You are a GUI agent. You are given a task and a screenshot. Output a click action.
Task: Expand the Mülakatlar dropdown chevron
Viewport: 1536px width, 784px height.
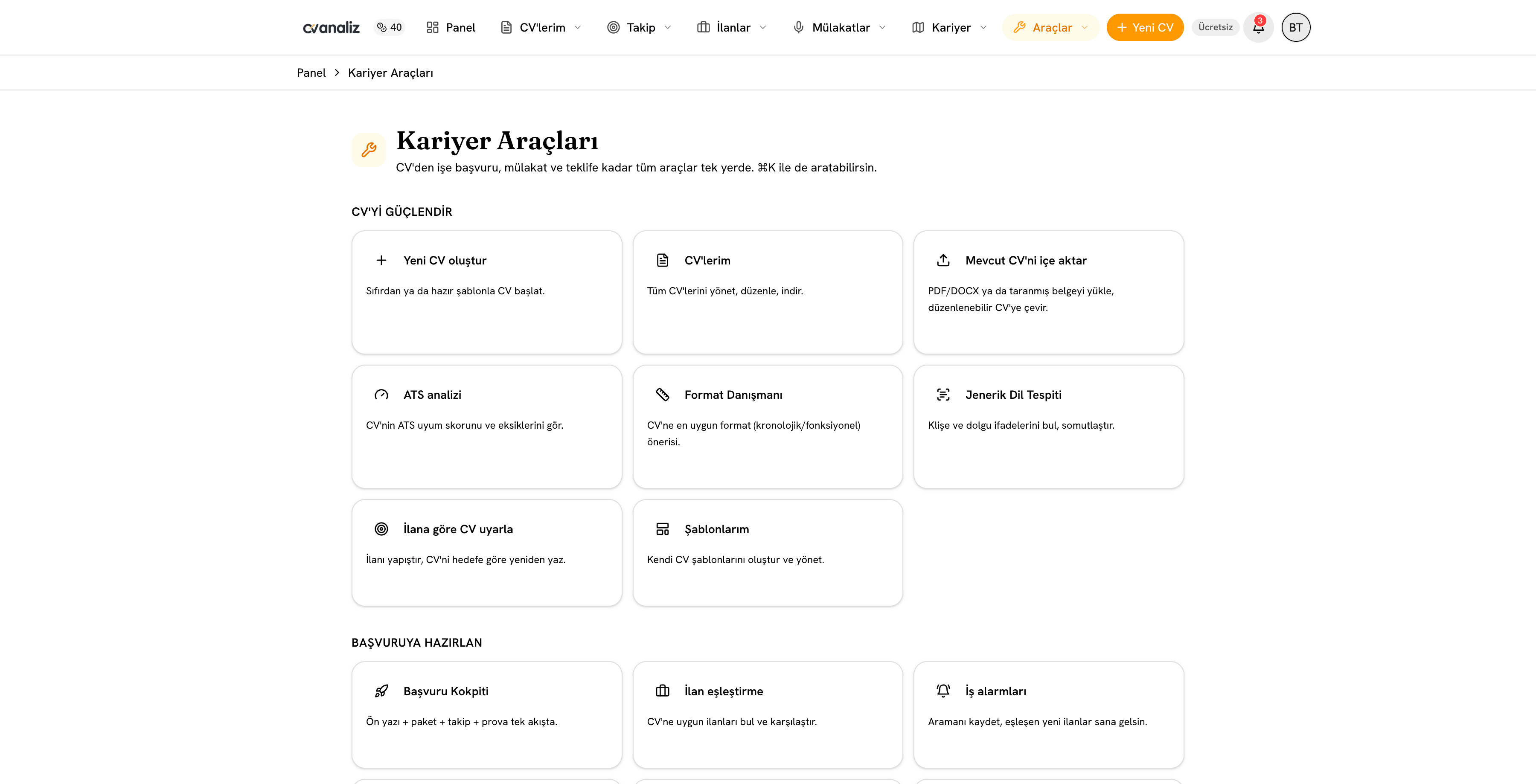coord(882,27)
